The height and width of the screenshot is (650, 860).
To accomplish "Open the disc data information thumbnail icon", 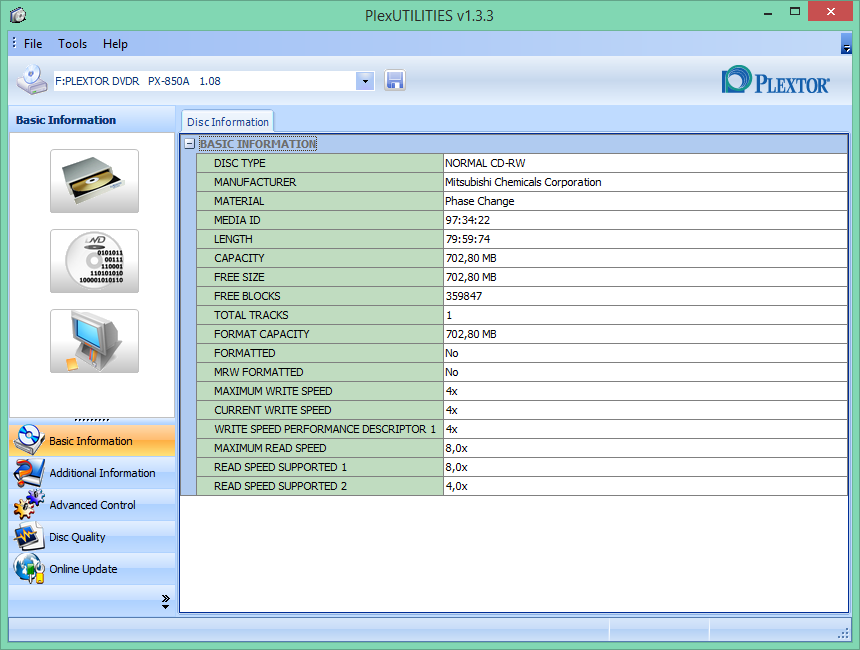I will point(94,261).
